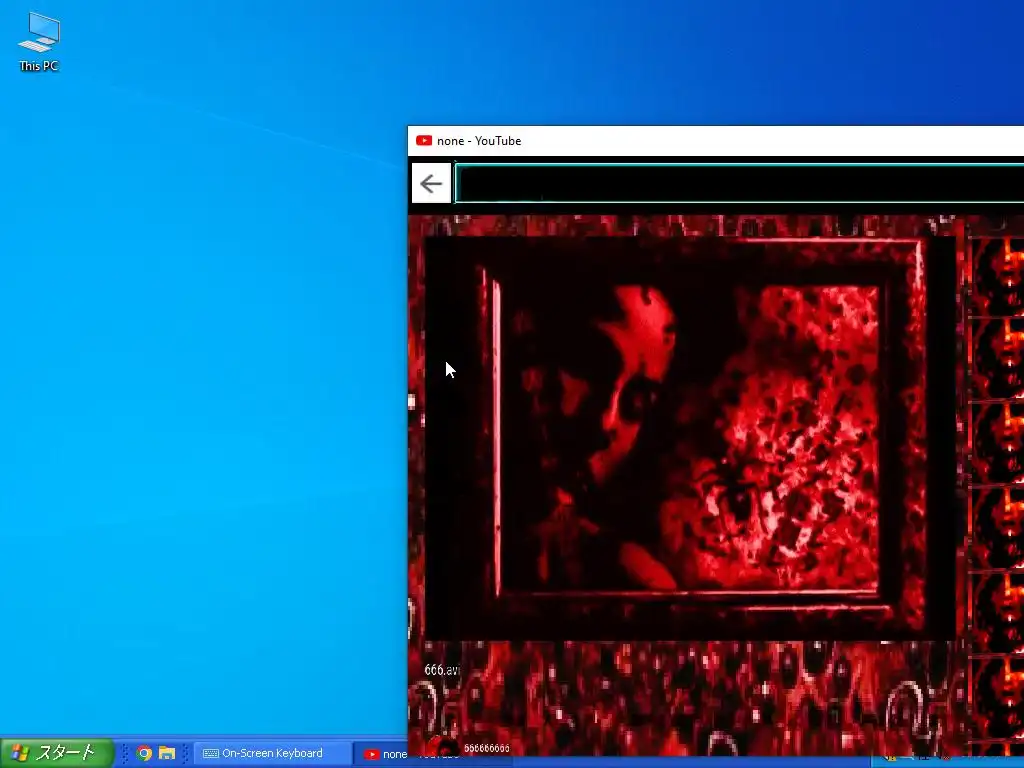Open the This PC desktop icon
Screen dimensions: 1024x768
click(x=39, y=41)
